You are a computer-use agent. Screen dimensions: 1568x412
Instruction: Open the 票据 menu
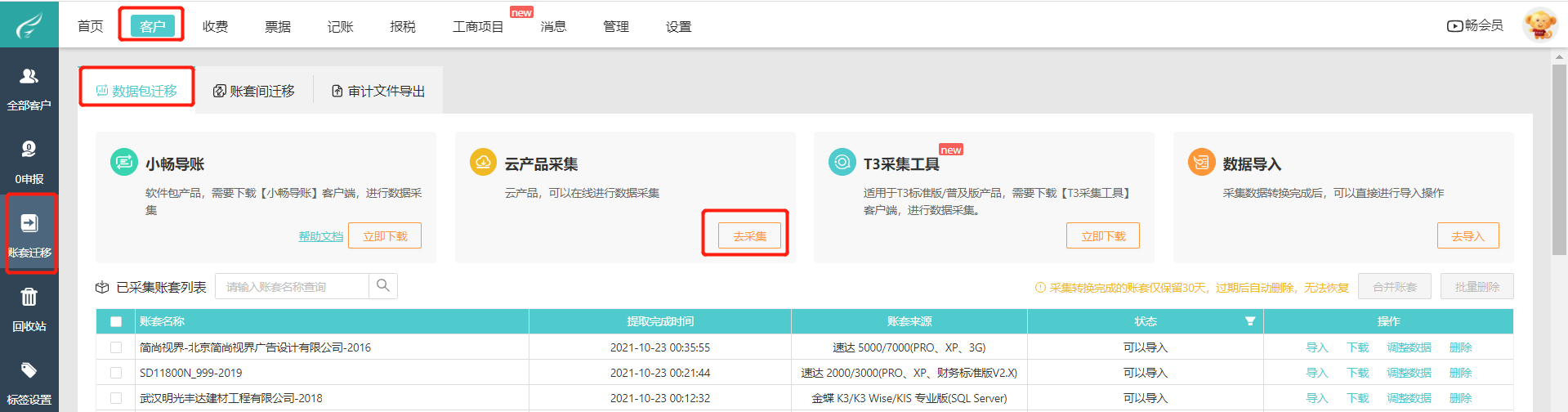click(x=278, y=26)
